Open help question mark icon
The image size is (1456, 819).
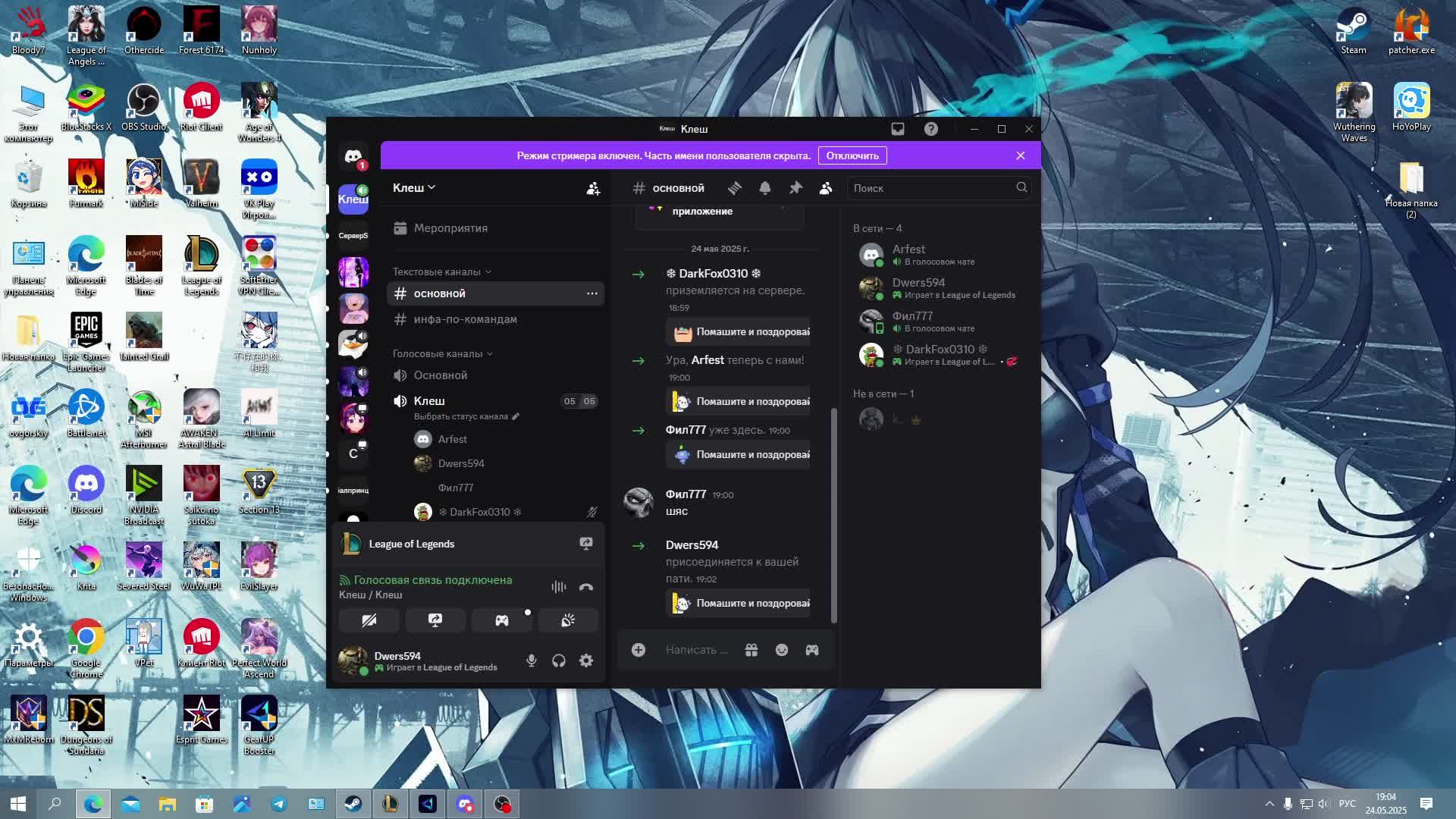[x=930, y=129]
